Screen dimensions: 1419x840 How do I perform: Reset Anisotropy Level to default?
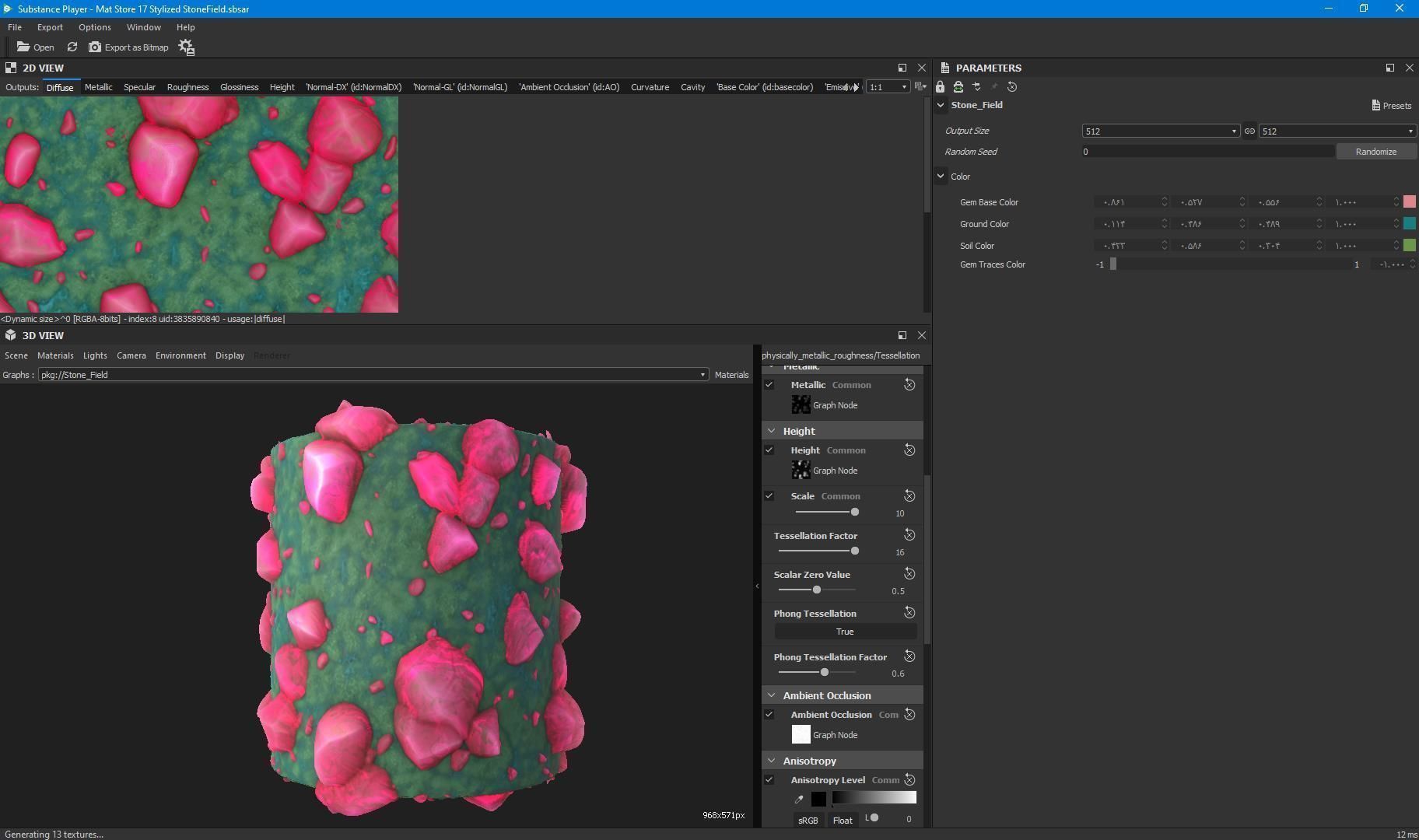point(909,780)
